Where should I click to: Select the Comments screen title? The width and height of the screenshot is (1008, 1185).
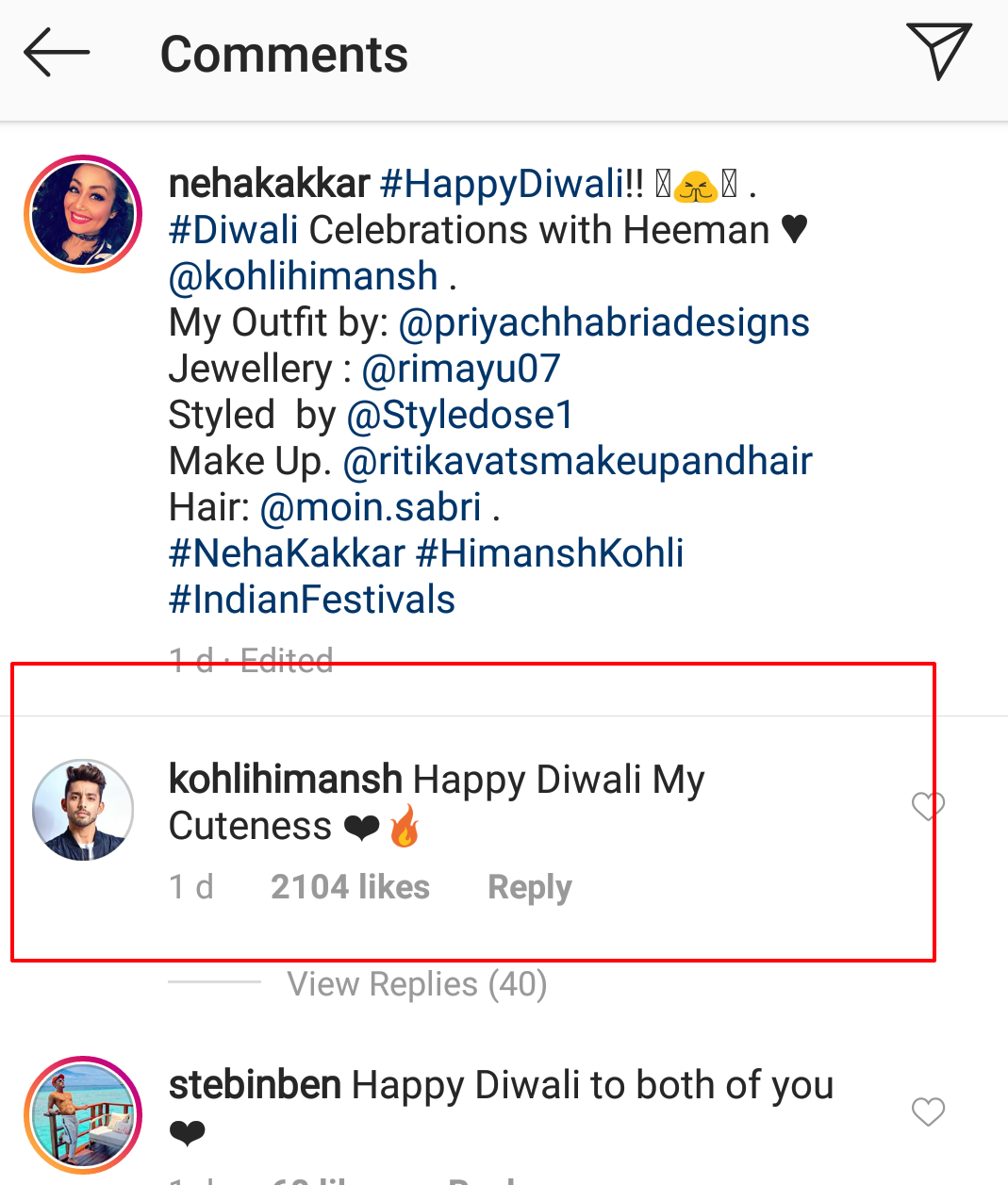[283, 55]
